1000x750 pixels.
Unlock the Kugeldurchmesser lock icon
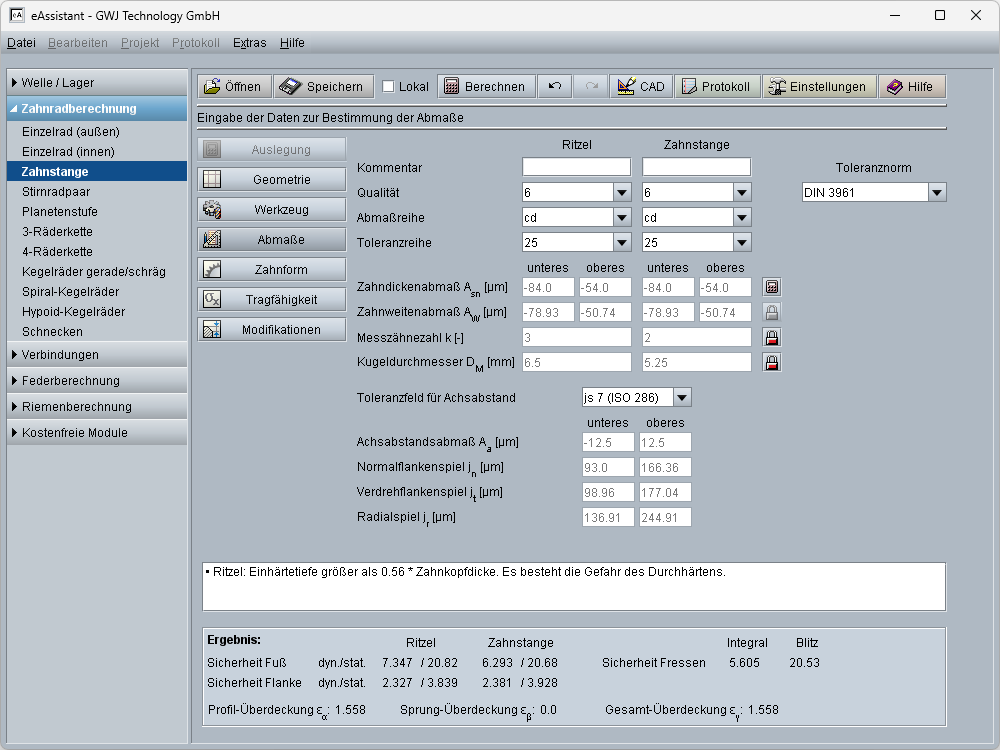(x=771, y=363)
